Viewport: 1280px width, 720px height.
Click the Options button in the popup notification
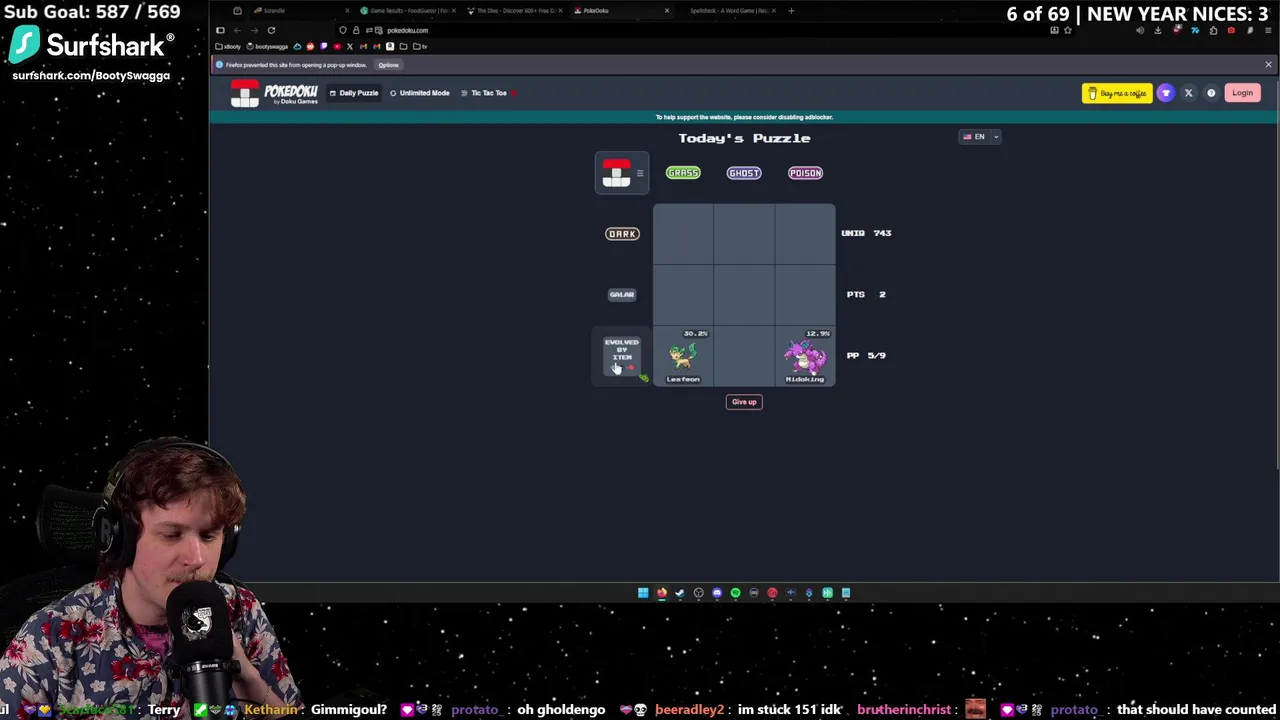pyautogui.click(x=388, y=65)
